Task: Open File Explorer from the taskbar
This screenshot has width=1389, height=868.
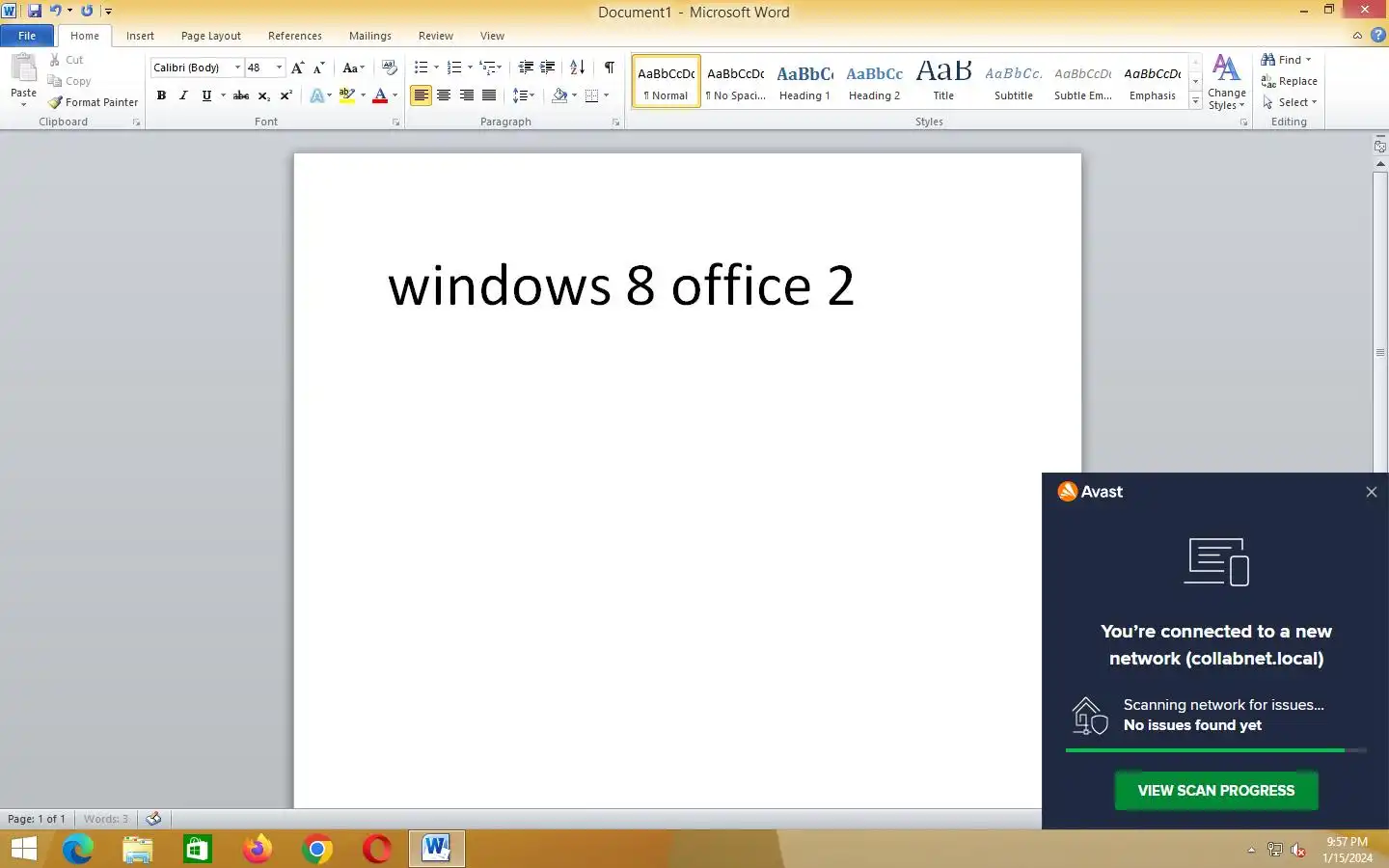Action: [x=138, y=849]
